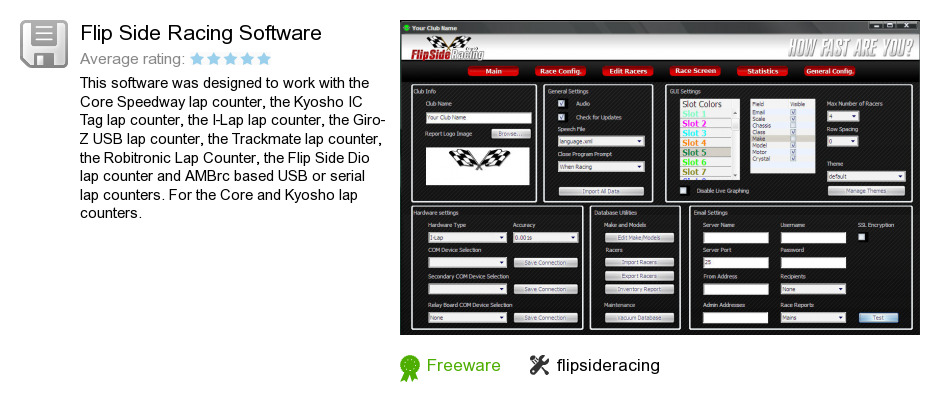Click the Username input field

point(813,237)
